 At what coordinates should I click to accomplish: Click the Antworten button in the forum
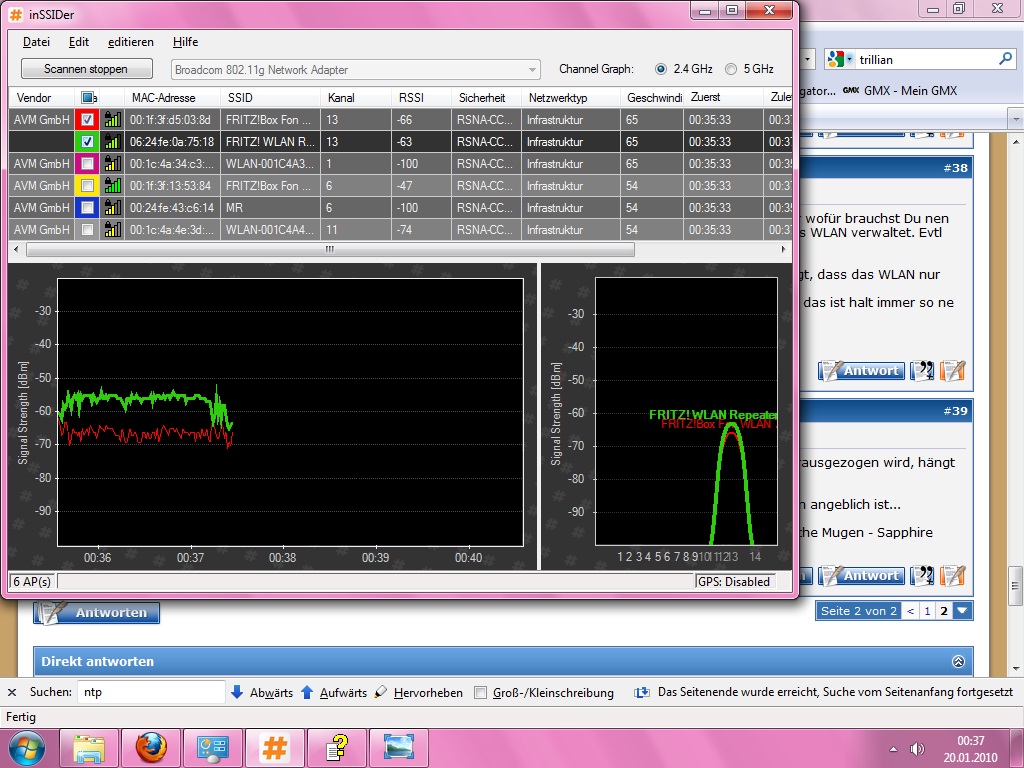pyautogui.click(x=97, y=613)
